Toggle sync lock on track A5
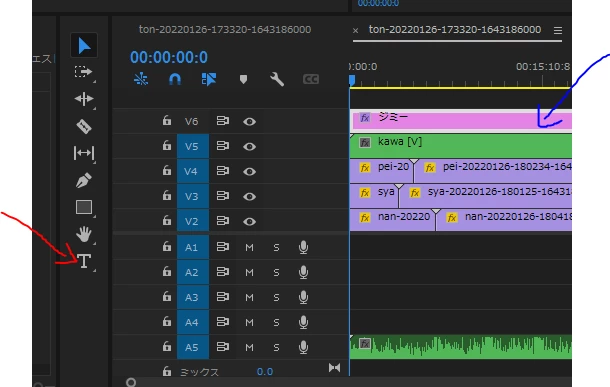 coord(223,346)
